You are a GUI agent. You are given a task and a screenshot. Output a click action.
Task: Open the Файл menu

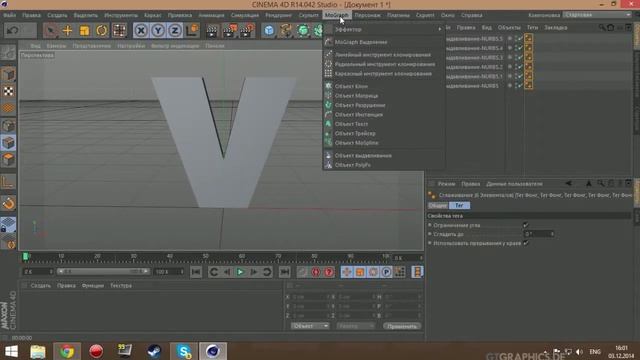9,15
